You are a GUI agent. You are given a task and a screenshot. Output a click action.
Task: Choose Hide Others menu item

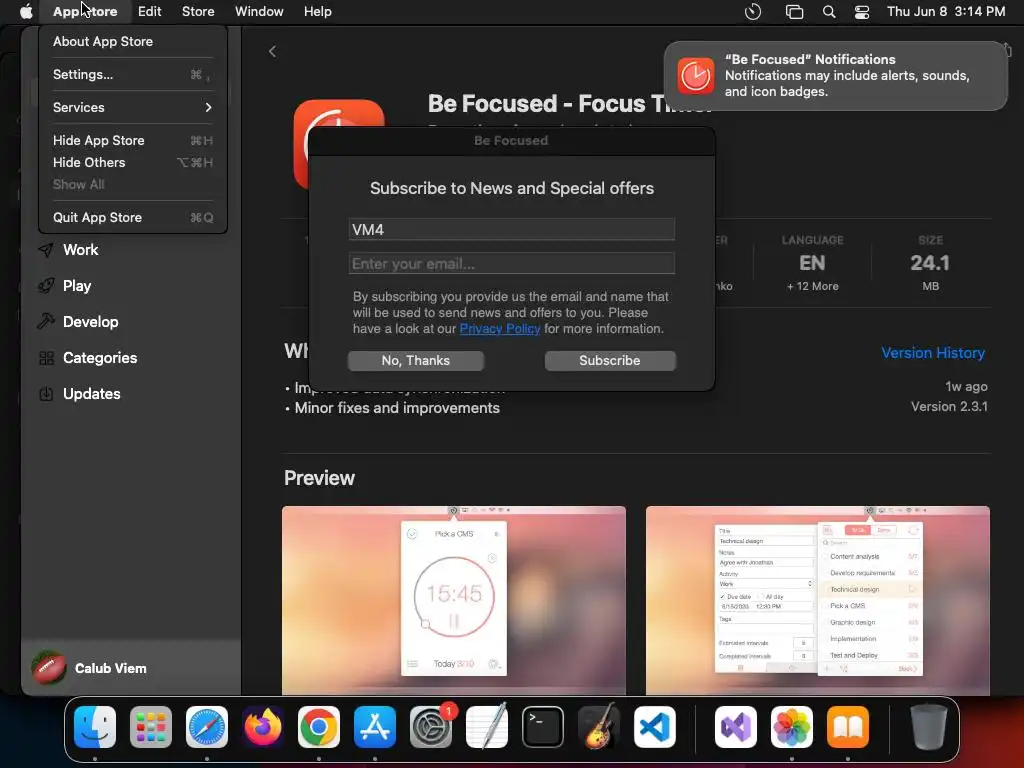(133, 163)
